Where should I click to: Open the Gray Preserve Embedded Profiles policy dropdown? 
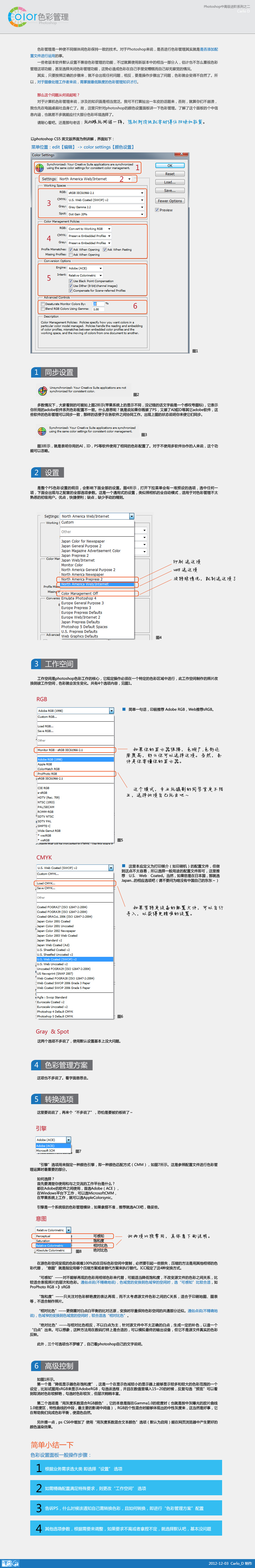point(90,243)
